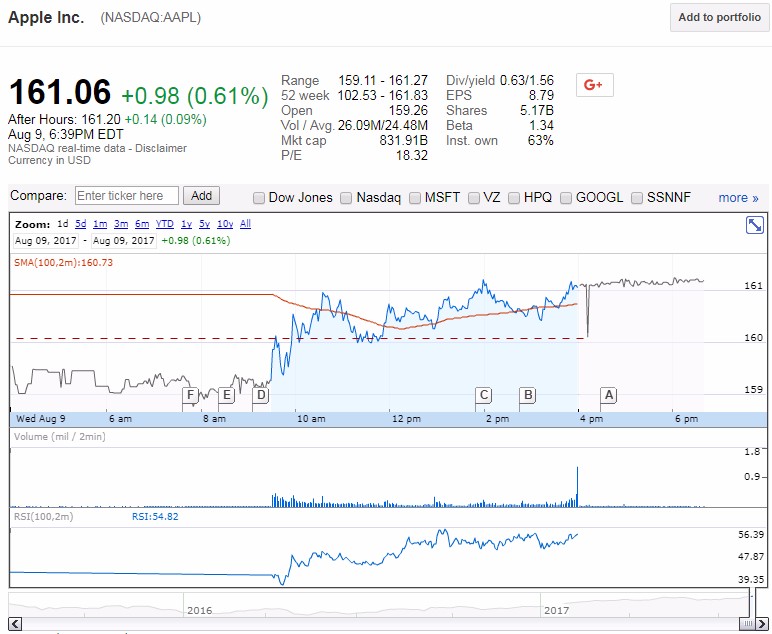
Task: Click the Add ticker button
Action: pos(201,196)
